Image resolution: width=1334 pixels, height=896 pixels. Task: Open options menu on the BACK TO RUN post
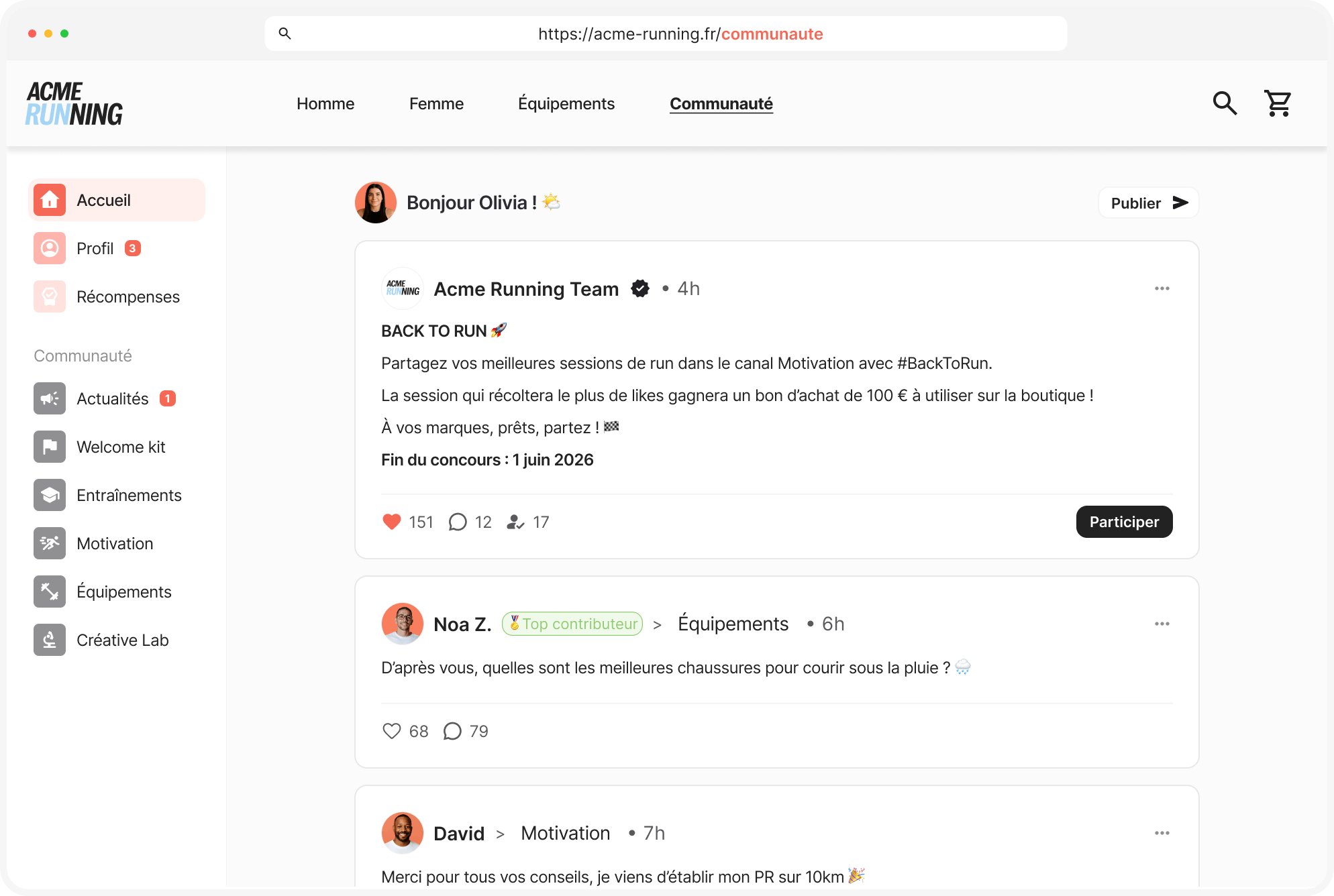[1162, 288]
